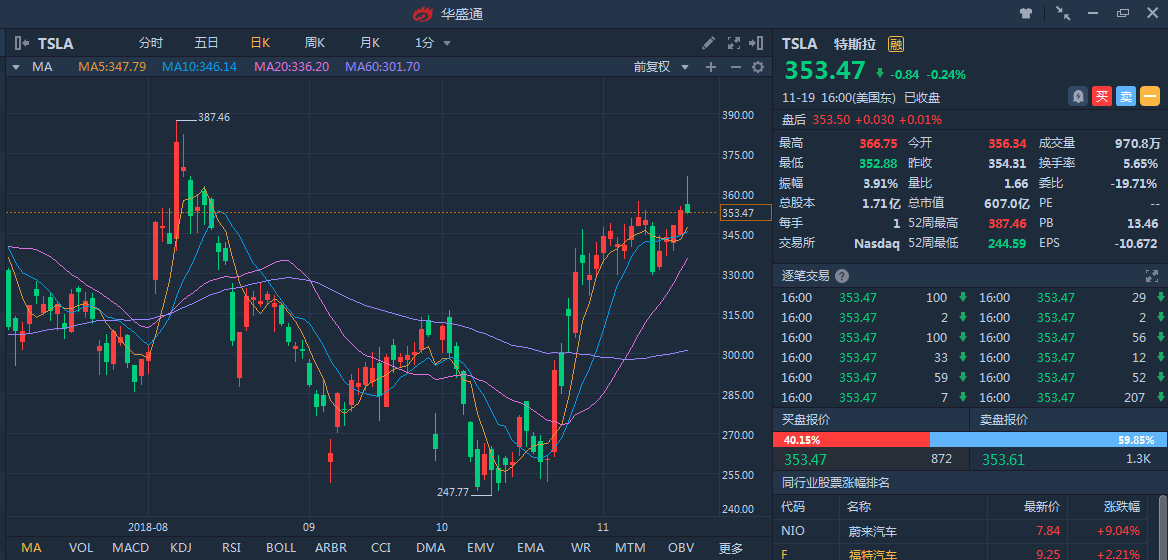Click the compact mode arrows icon
This screenshot has height=560, width=1168.
(1063, 14)
